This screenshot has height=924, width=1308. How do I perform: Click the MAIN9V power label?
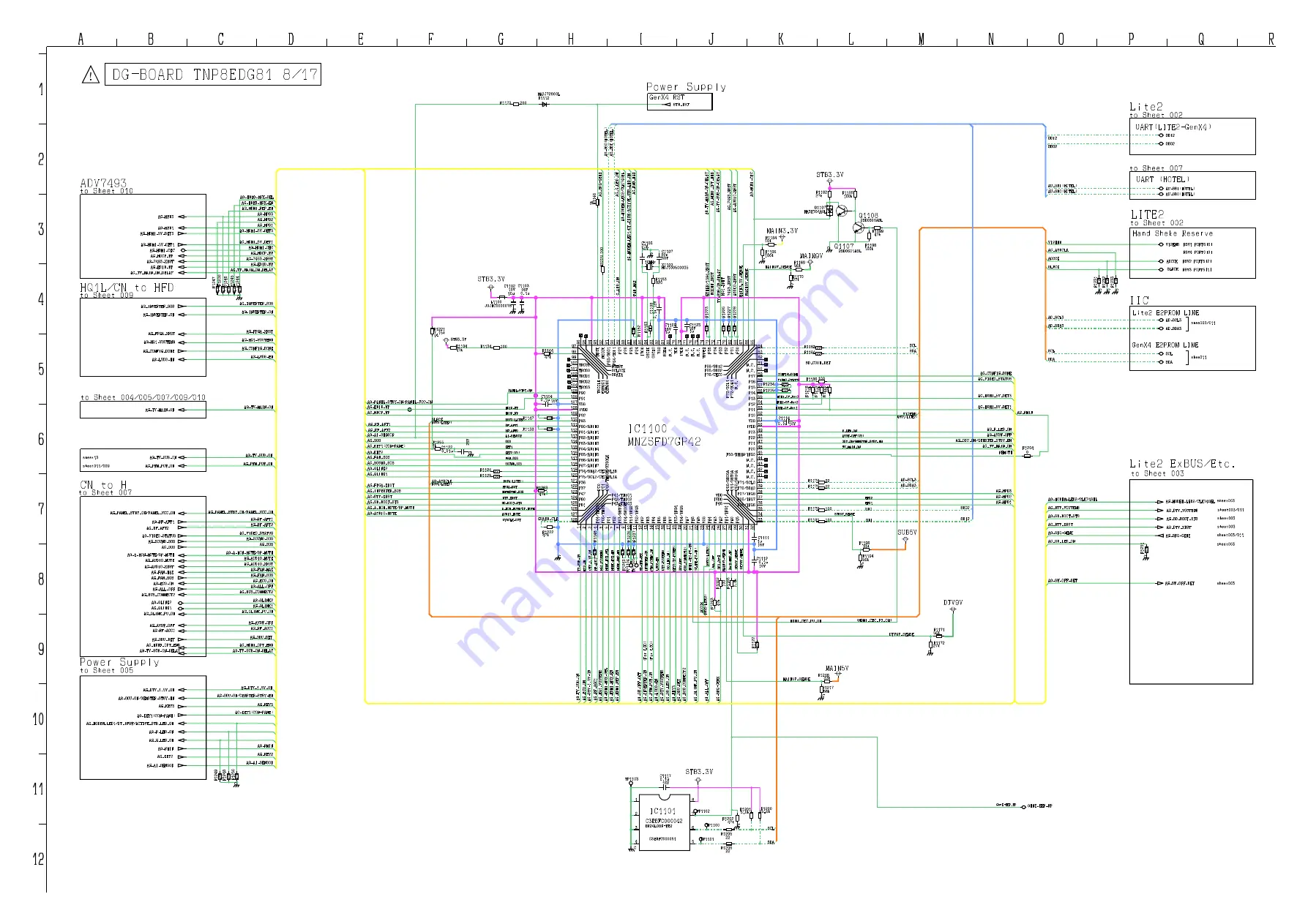tap(811, 256)
